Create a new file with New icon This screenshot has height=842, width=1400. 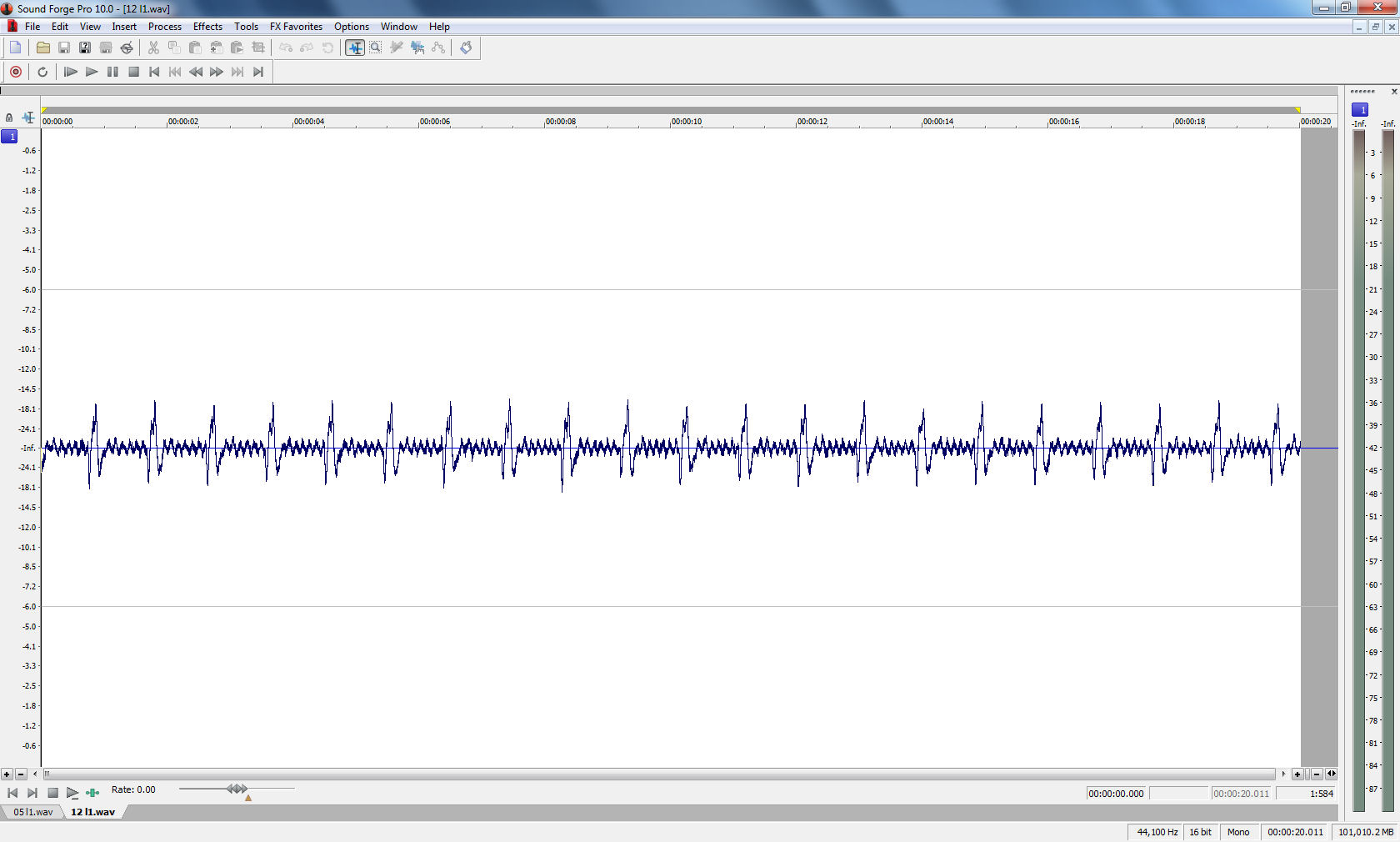click(15, 48)
